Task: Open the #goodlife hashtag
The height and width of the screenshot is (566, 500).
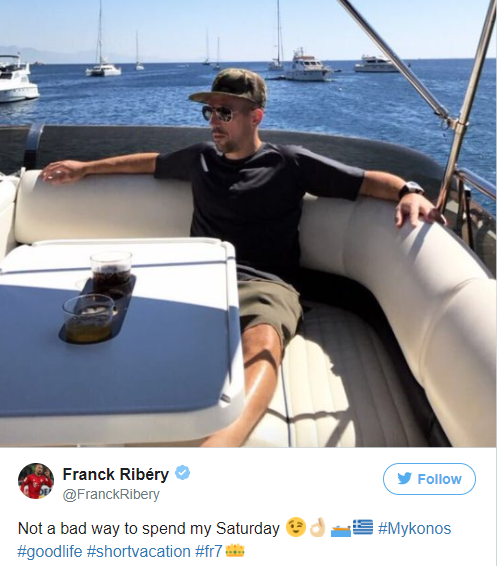Action: (50, 551)
